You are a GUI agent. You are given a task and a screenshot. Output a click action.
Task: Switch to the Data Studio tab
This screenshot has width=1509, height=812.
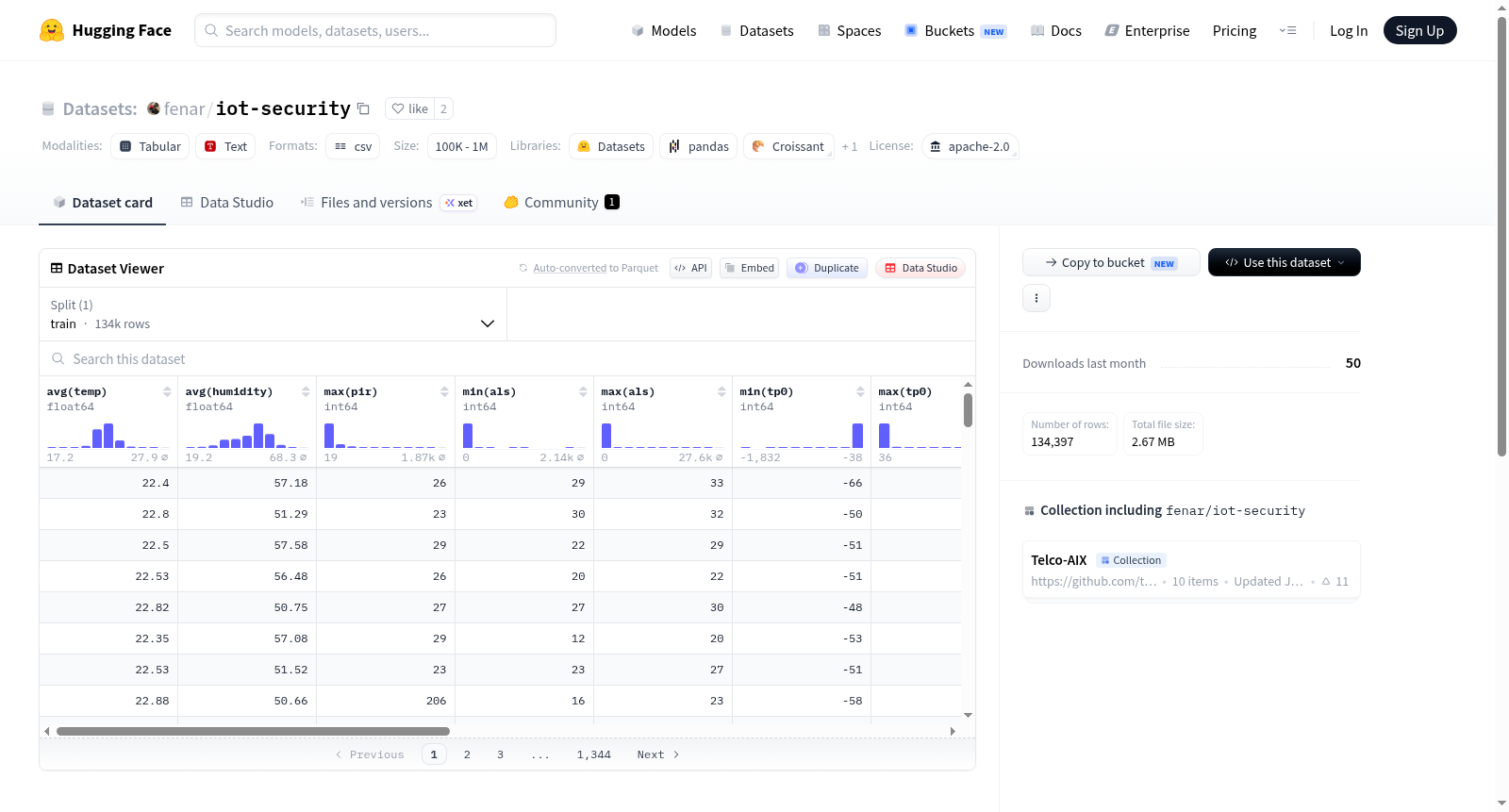coord(227,202)
